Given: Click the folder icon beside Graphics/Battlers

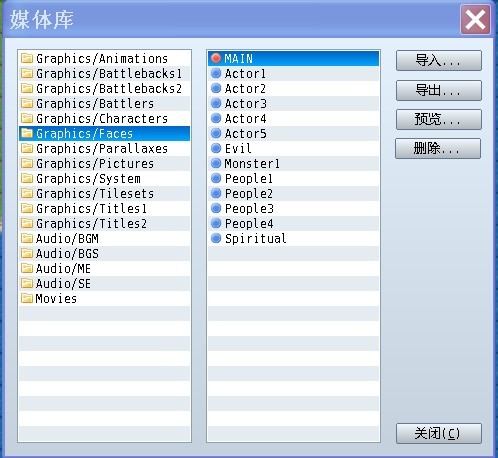Looking at the screenshot, I should (27, 103).
